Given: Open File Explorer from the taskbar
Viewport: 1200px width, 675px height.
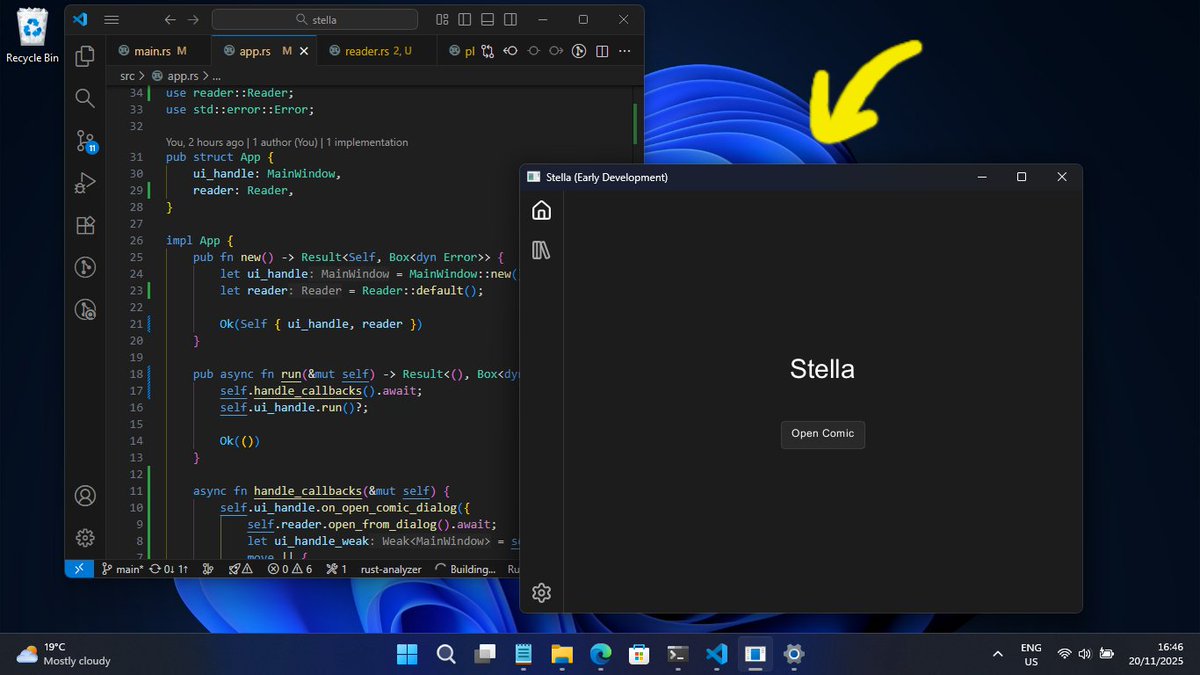Looking at the screenshot, I should click(x=562, y=654).
